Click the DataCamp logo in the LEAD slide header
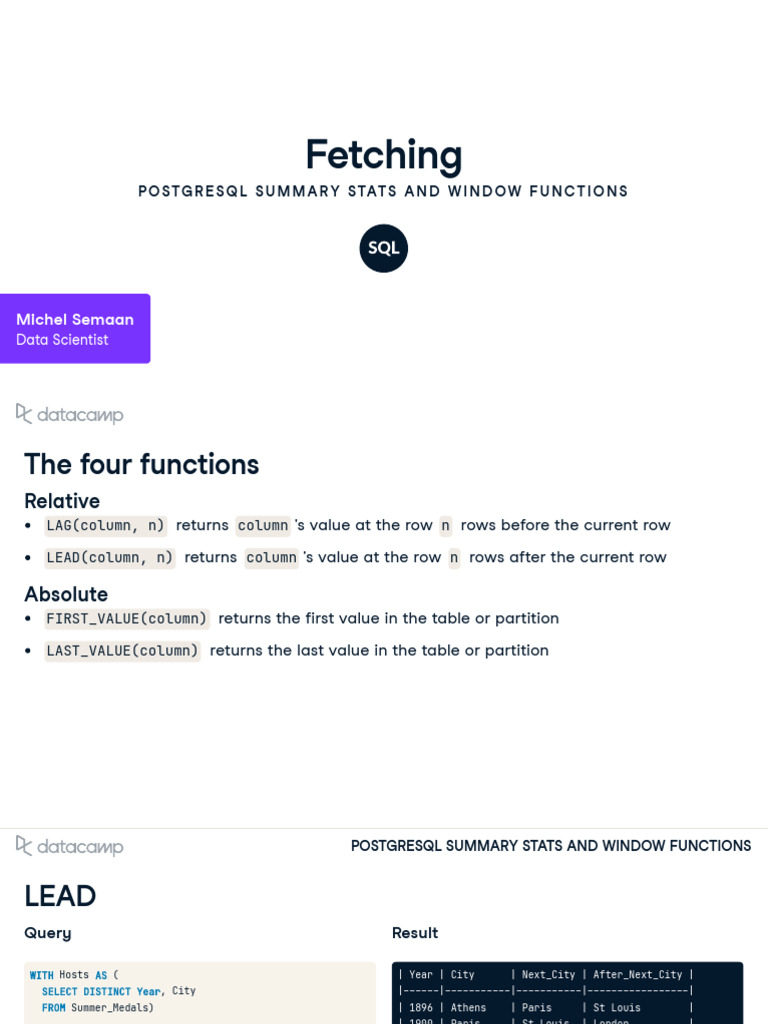The image size is (768, 1024). tap(69, 846)
